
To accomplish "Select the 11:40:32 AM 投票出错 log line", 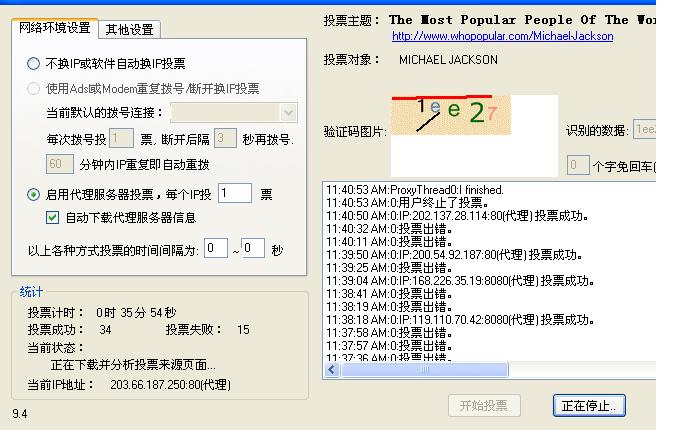I will tap(389, 229).
